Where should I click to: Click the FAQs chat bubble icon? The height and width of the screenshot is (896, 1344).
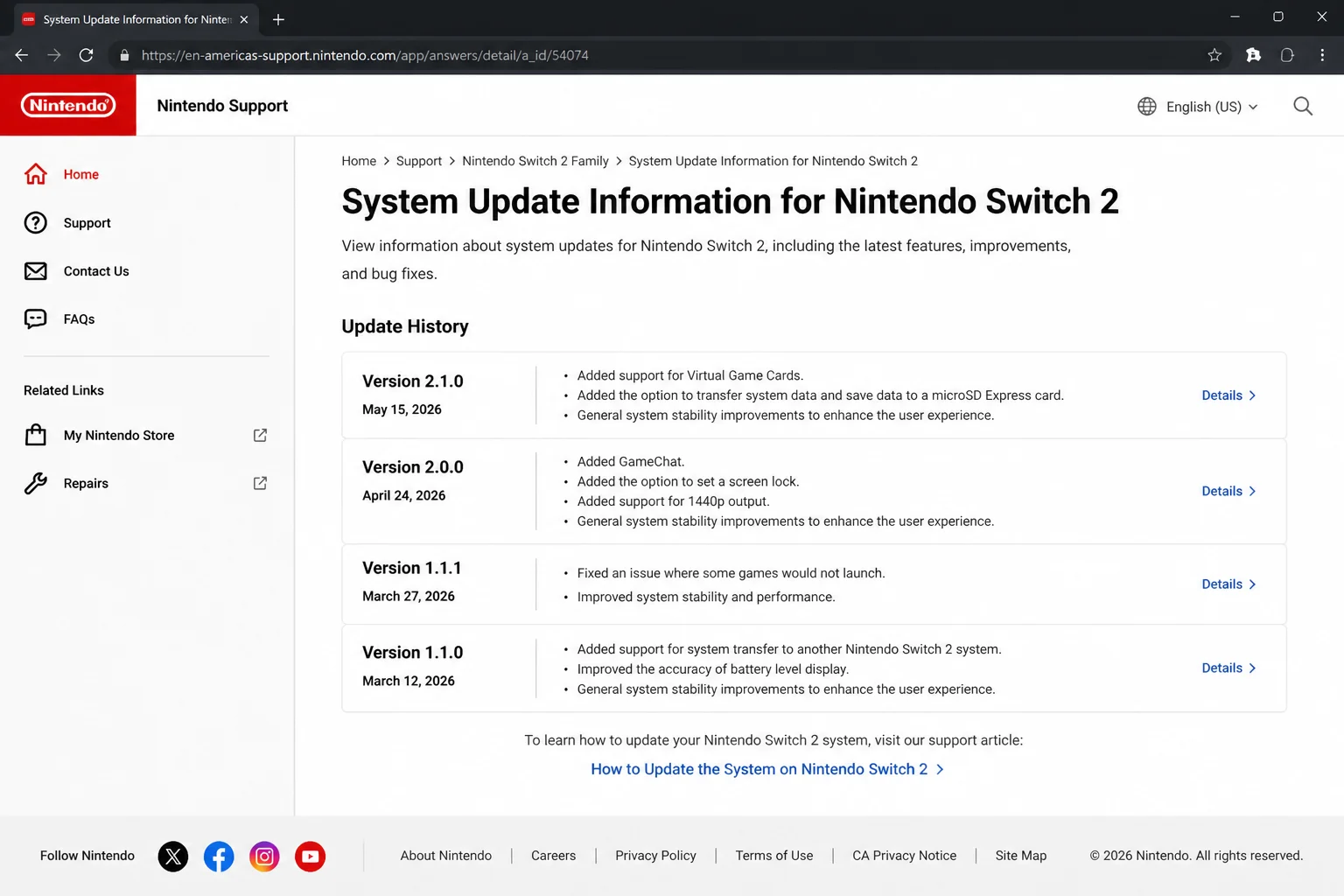click(36, 318)
